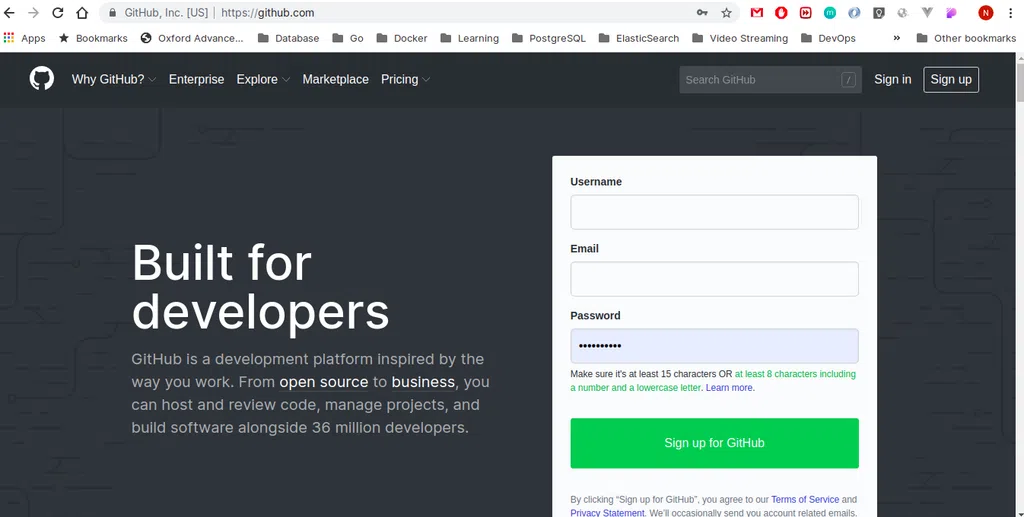Viewport: 1024px width, 517px height.
Task: Expand the Explore menu
Action: pyautogui.click(x=263, y=79)
